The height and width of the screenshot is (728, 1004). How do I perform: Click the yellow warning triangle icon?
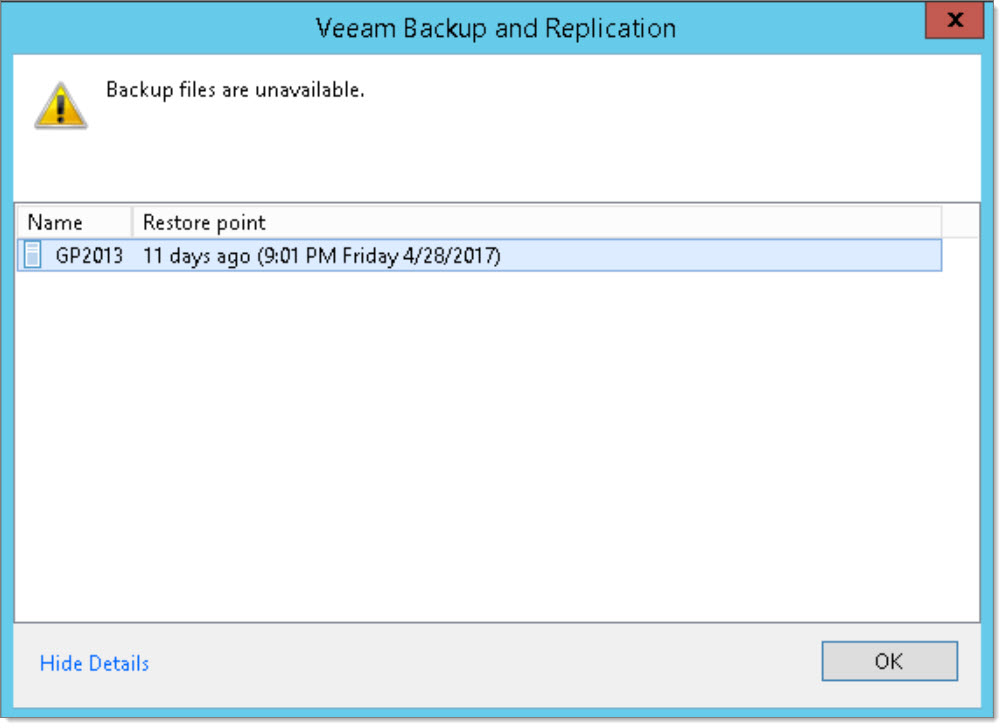click(x=61, y=105)
